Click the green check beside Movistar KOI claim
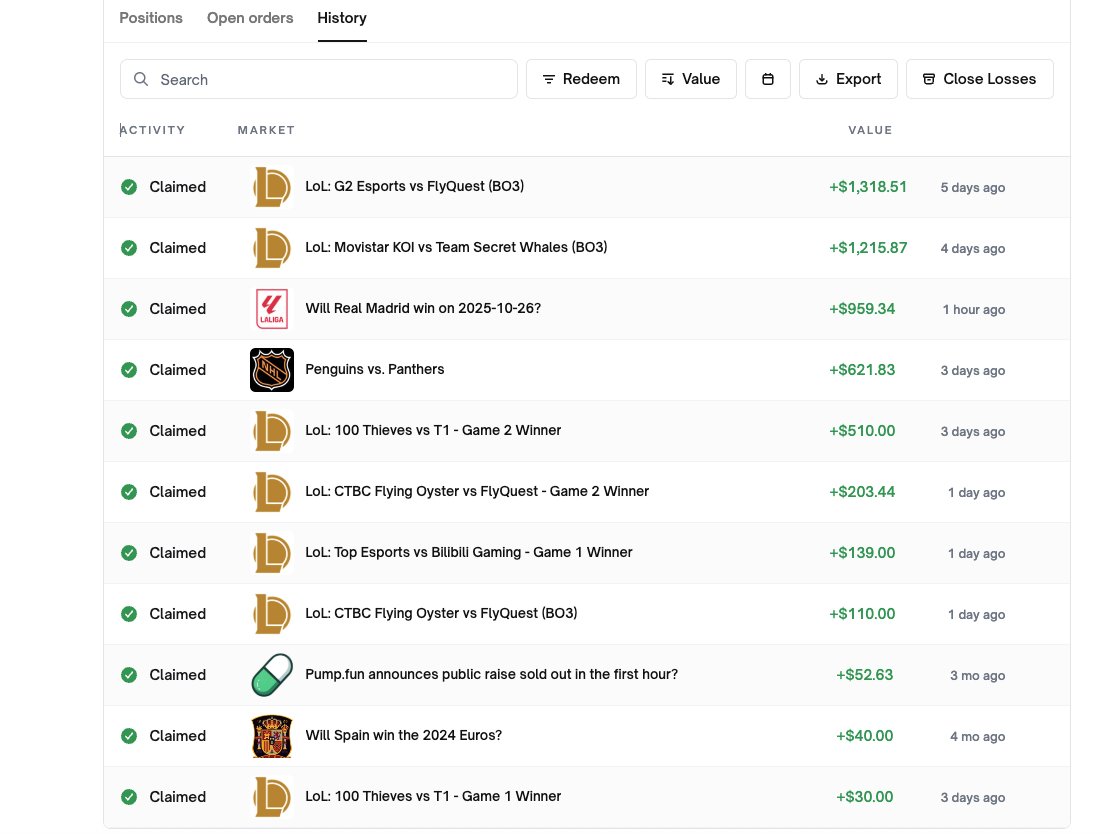1117x834 pixels. [x=129, y=248]
